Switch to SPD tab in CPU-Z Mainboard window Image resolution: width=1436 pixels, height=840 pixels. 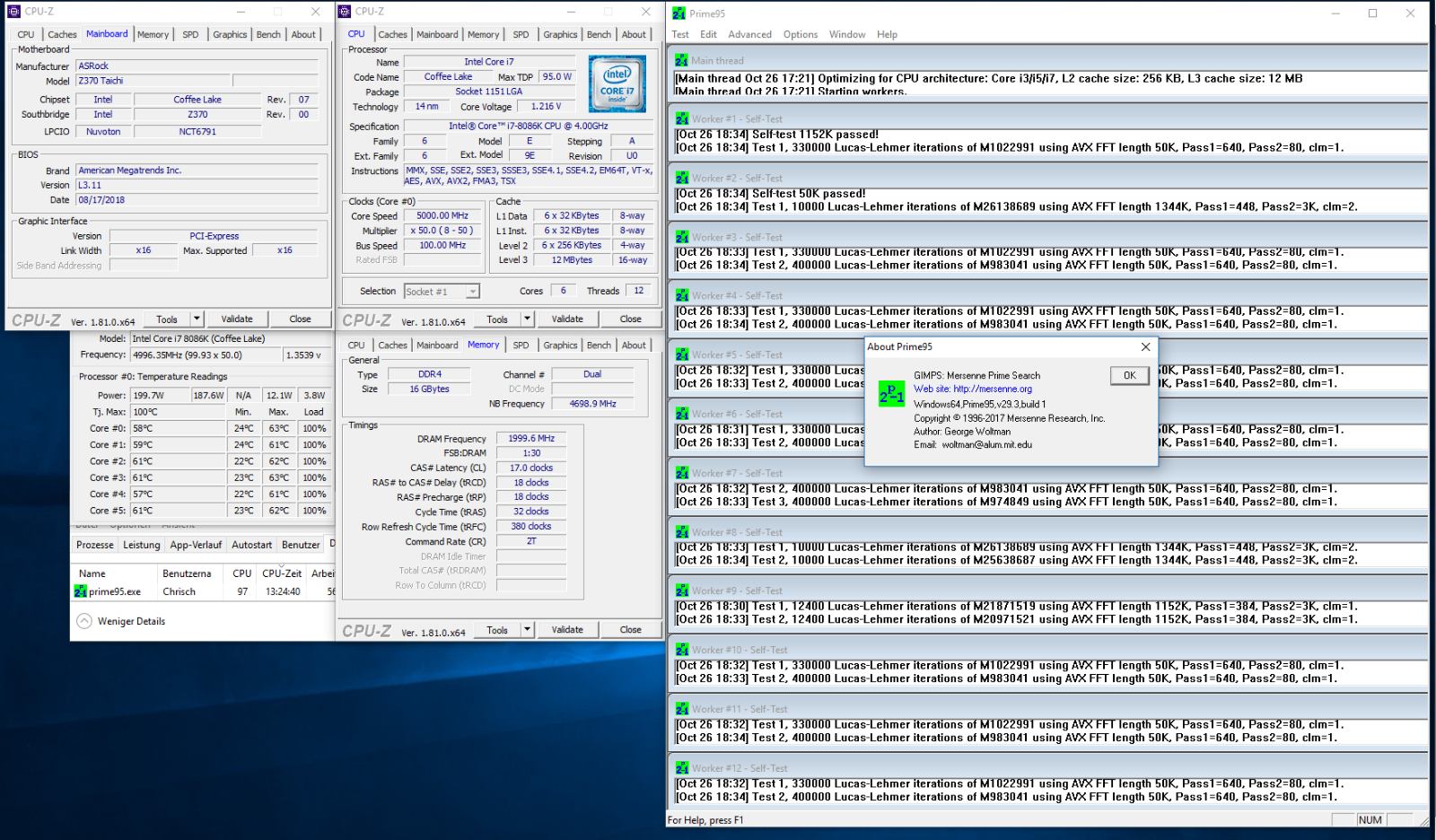190,34
